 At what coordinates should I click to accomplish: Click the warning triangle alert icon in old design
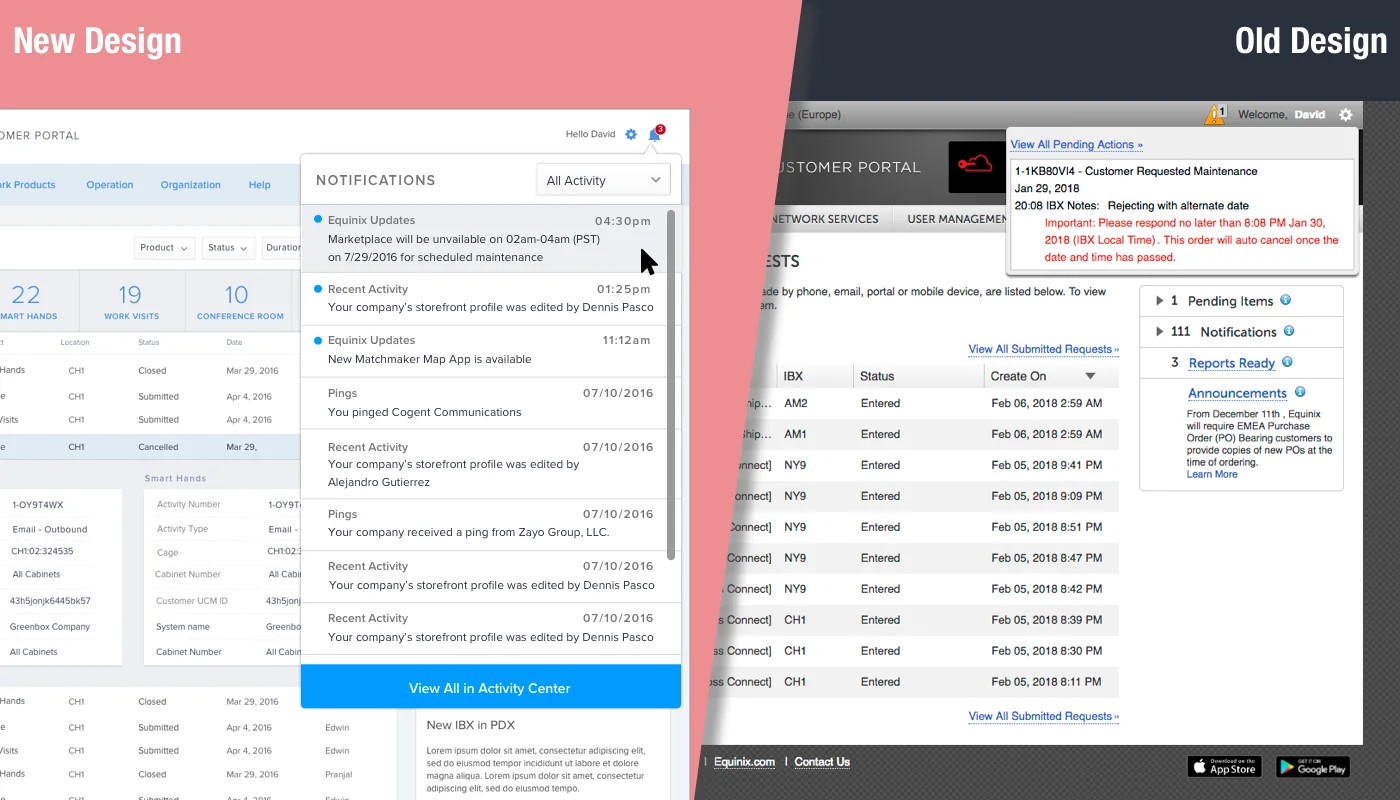tap(1214, 115)
